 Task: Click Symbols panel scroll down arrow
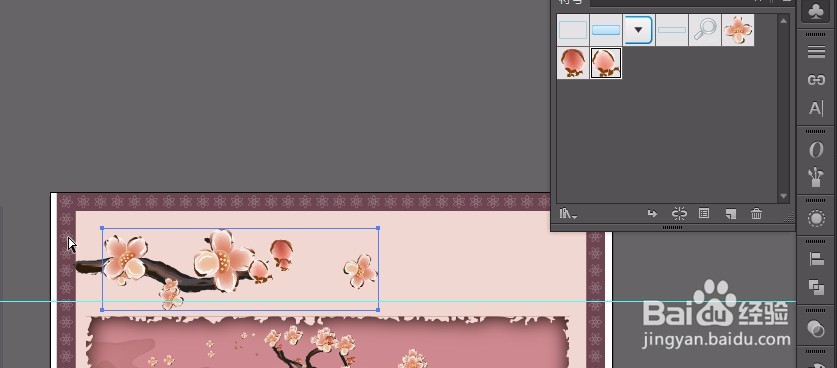[783, 197]
